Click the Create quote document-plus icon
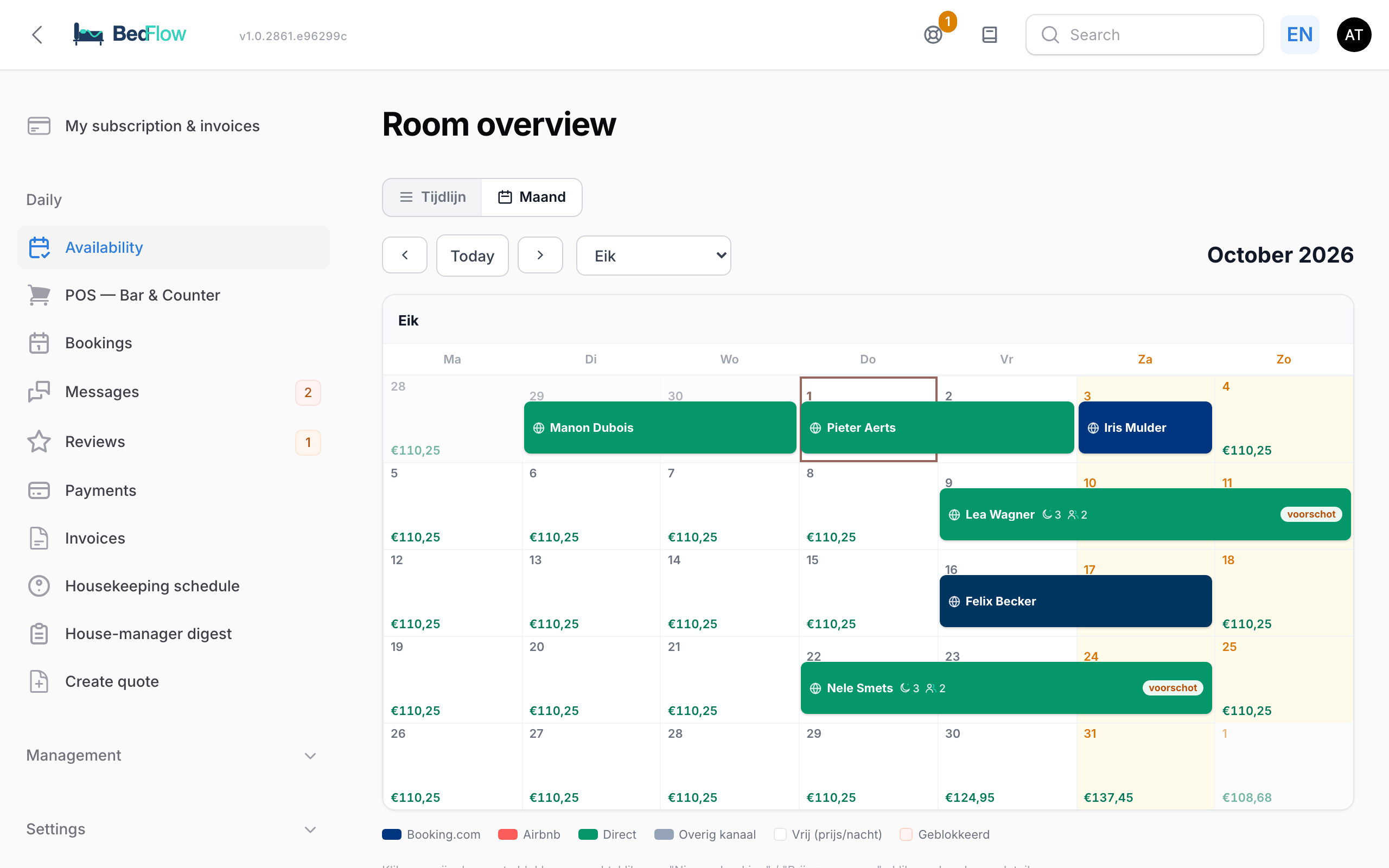 [39, 681]
